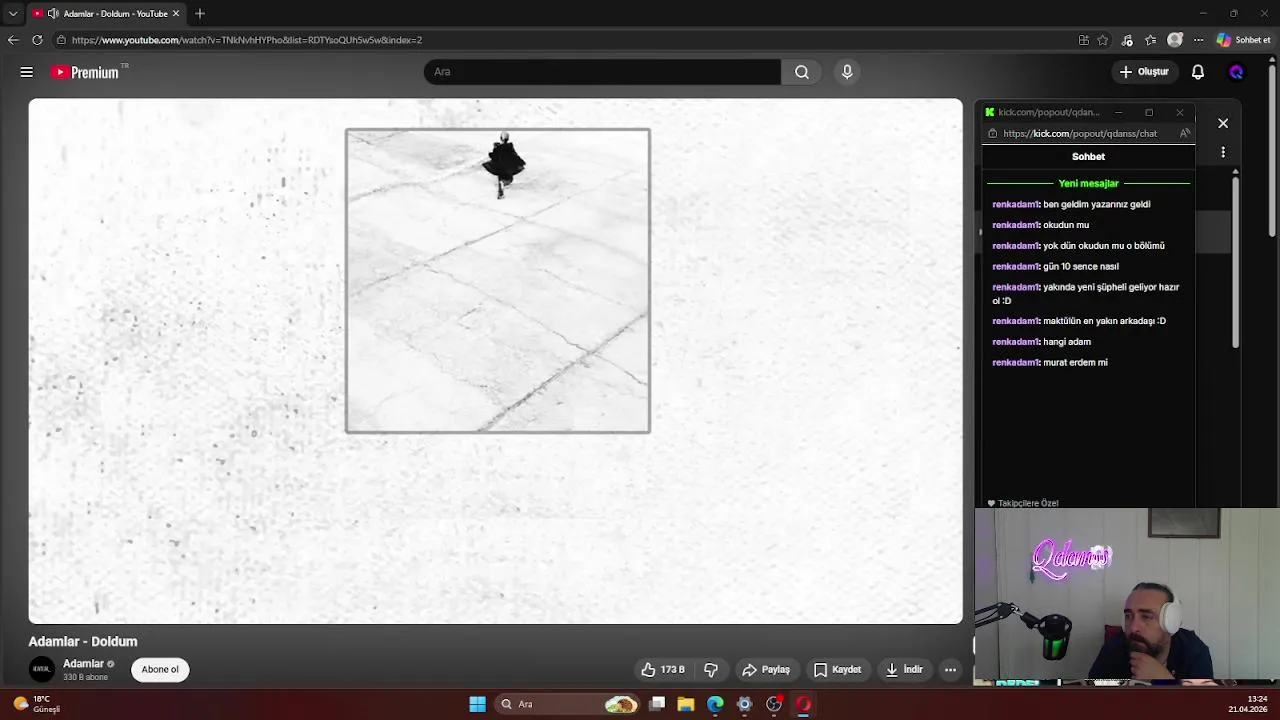Screen dimensions: 1280x720
Task: Click the video title Adamlar - Doldum
Action: (x=83, y=641)
